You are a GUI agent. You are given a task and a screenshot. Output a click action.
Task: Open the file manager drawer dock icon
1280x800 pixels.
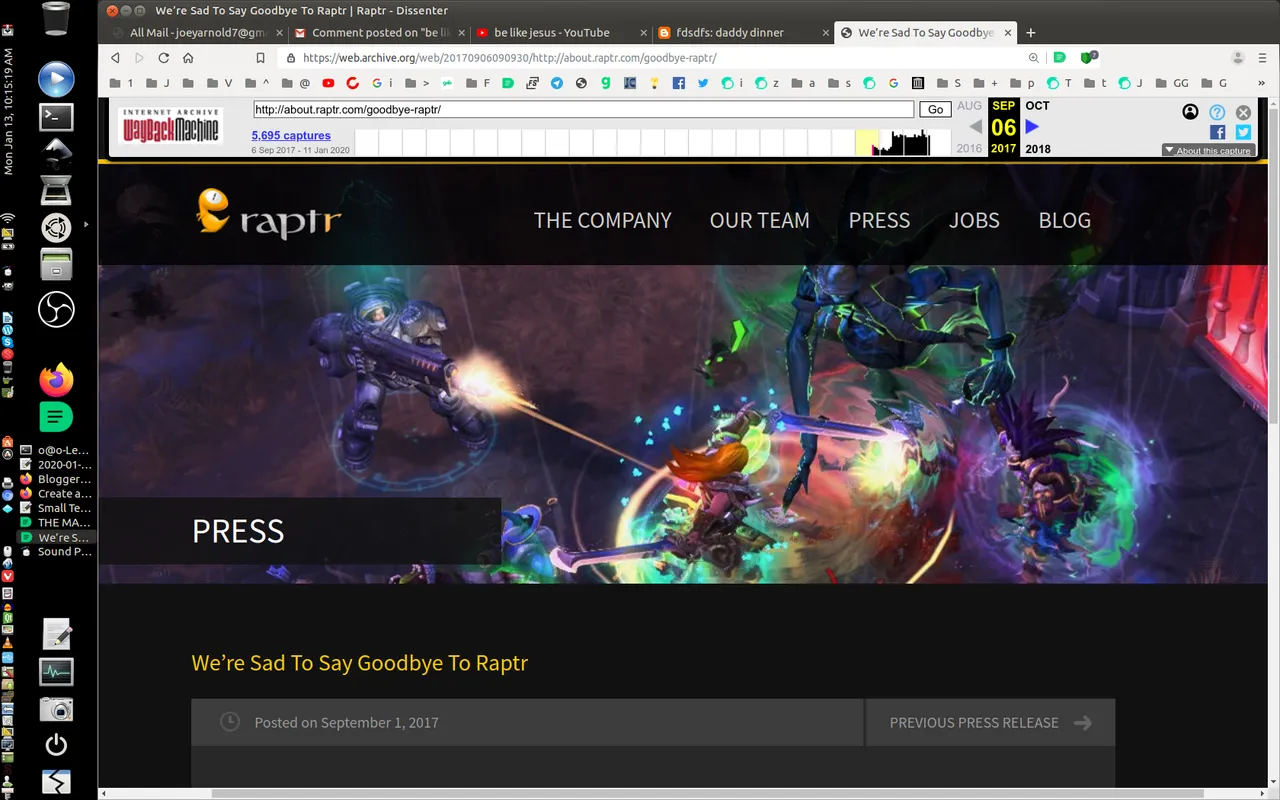(57, 265)
